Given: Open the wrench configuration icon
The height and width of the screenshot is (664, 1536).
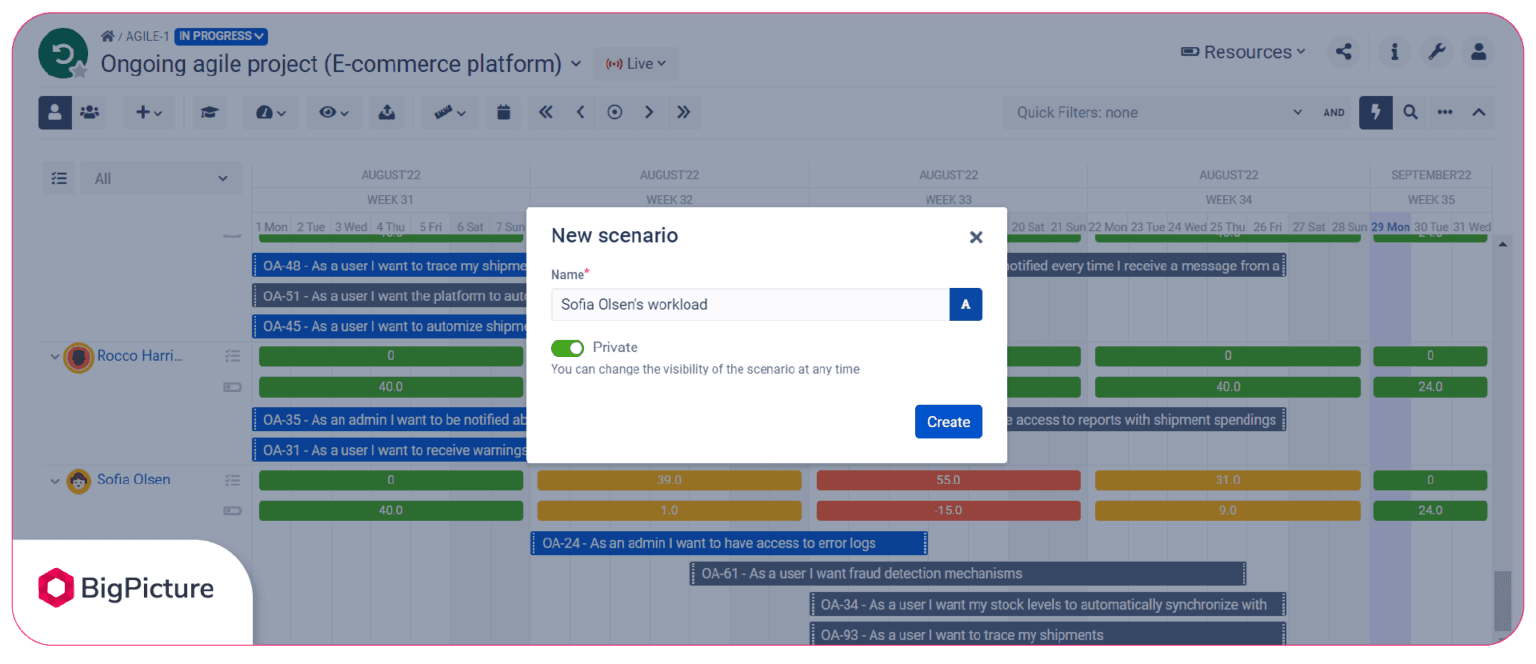Looking at the screenshot, I should [1437, 52].
